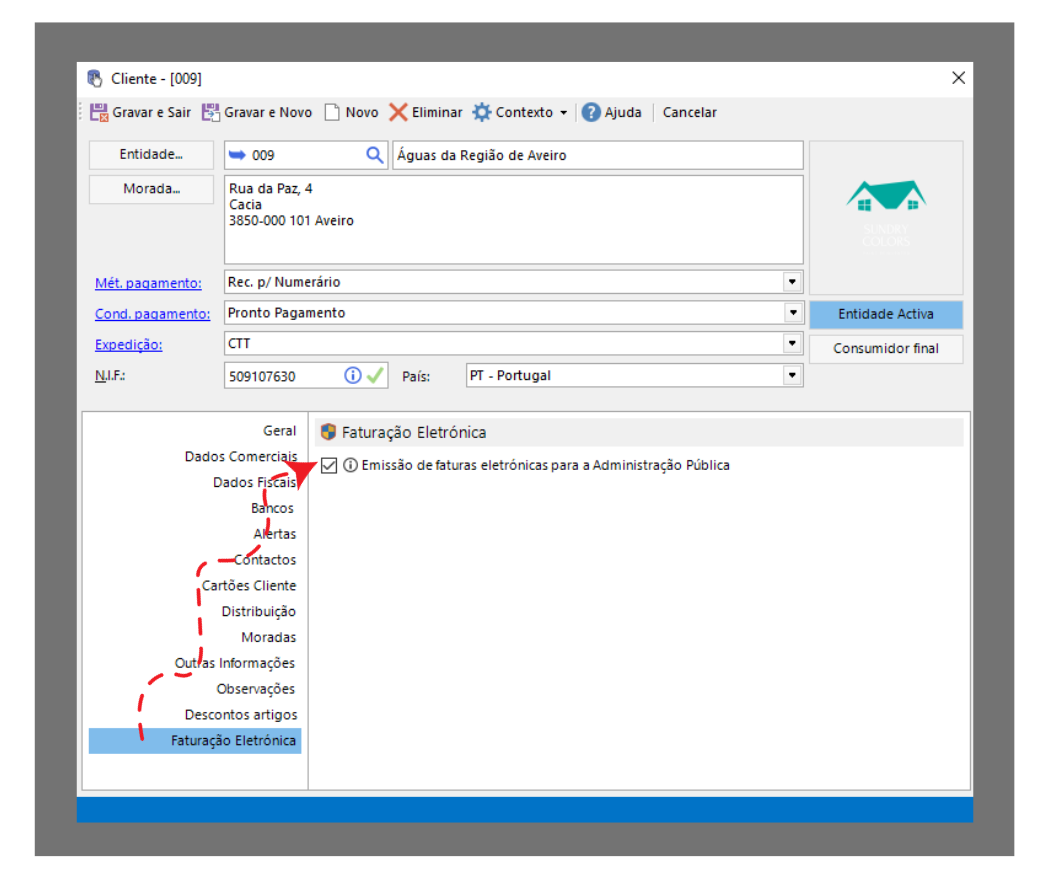Select the Observações section

click(255, 689)
